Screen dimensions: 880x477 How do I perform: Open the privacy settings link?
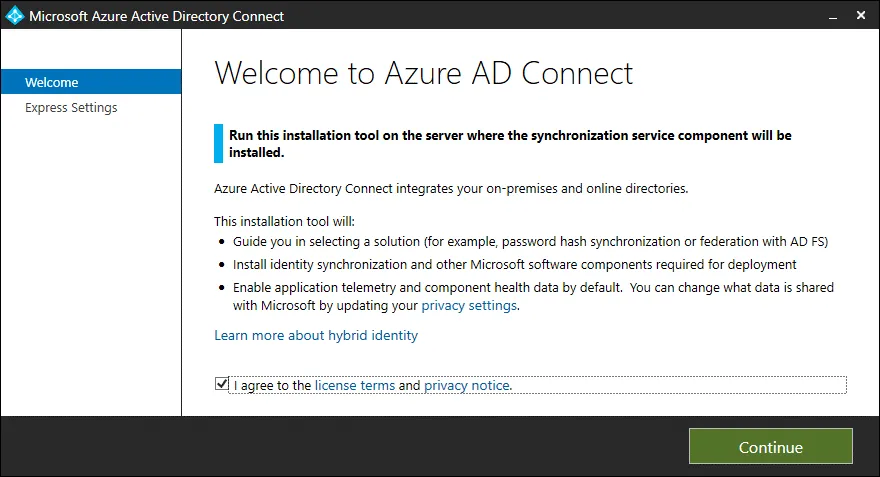coord(469,305)
